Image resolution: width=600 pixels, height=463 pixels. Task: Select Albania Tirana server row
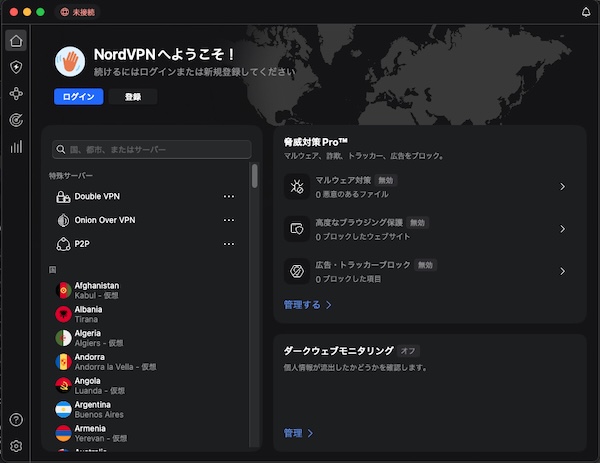[145, 314]
